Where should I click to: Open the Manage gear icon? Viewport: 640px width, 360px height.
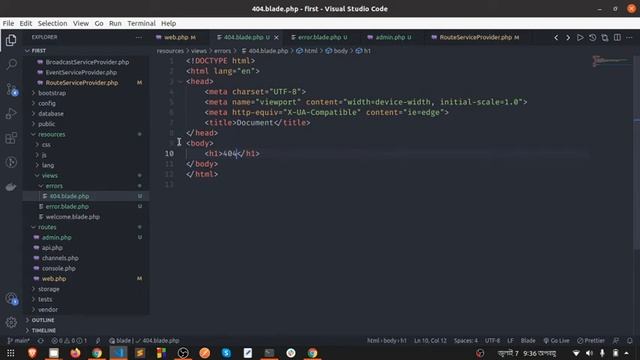[11, 322]
